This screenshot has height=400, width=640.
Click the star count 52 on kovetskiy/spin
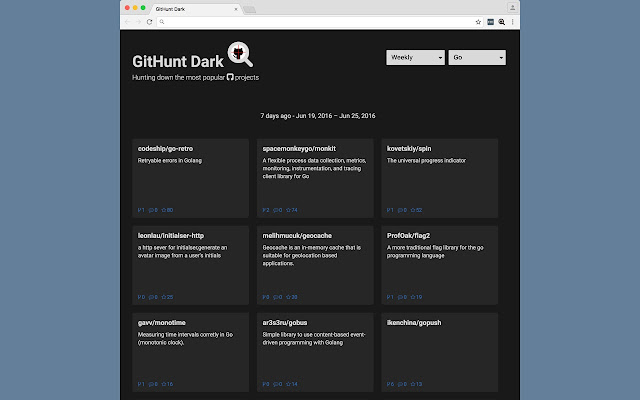[416, 210]
